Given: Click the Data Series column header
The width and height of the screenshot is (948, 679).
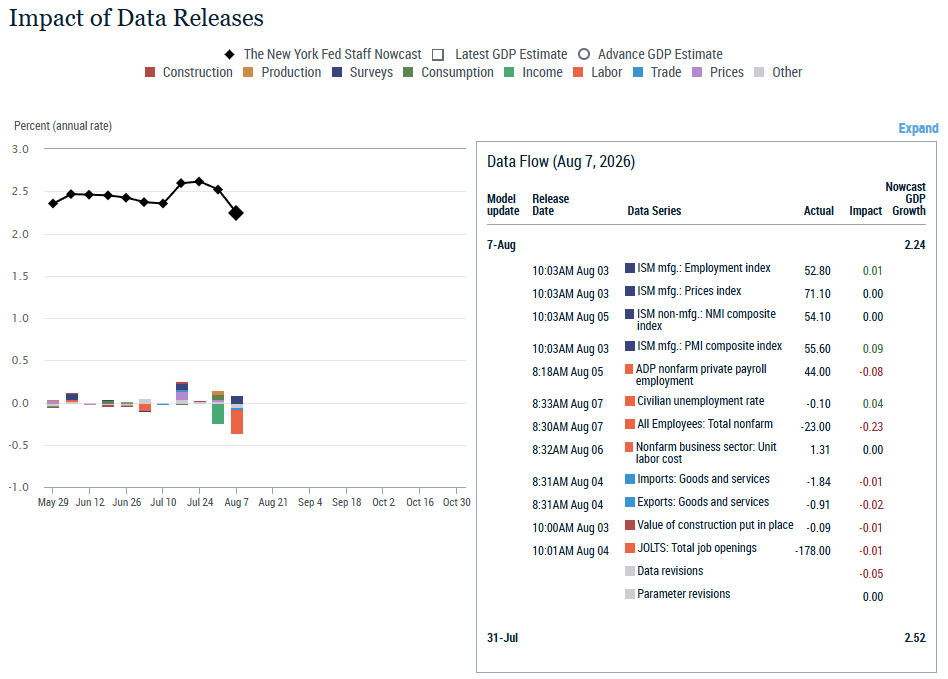Looking at the screenshot, I should 654,210.
